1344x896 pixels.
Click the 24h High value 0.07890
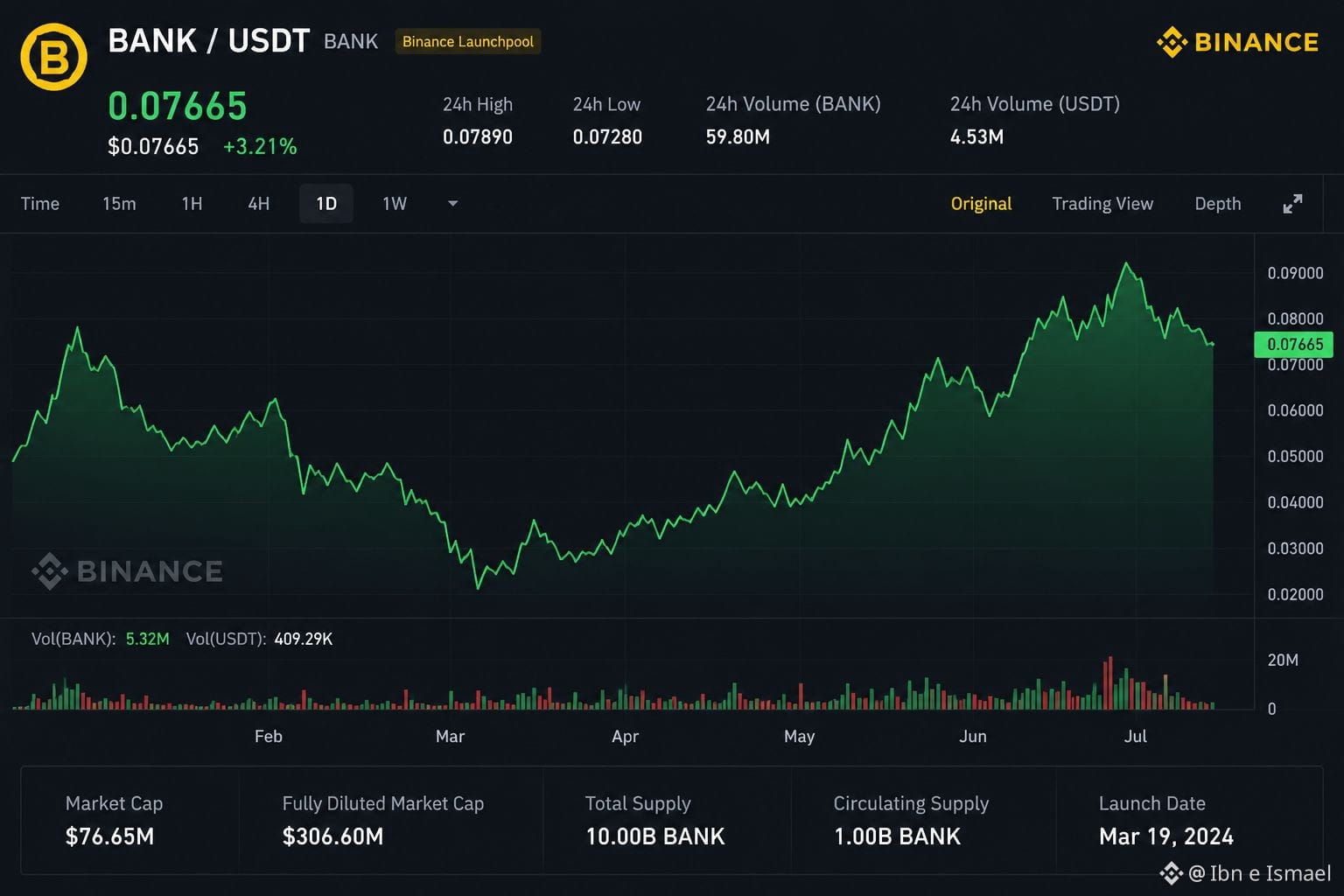[478, 137]
